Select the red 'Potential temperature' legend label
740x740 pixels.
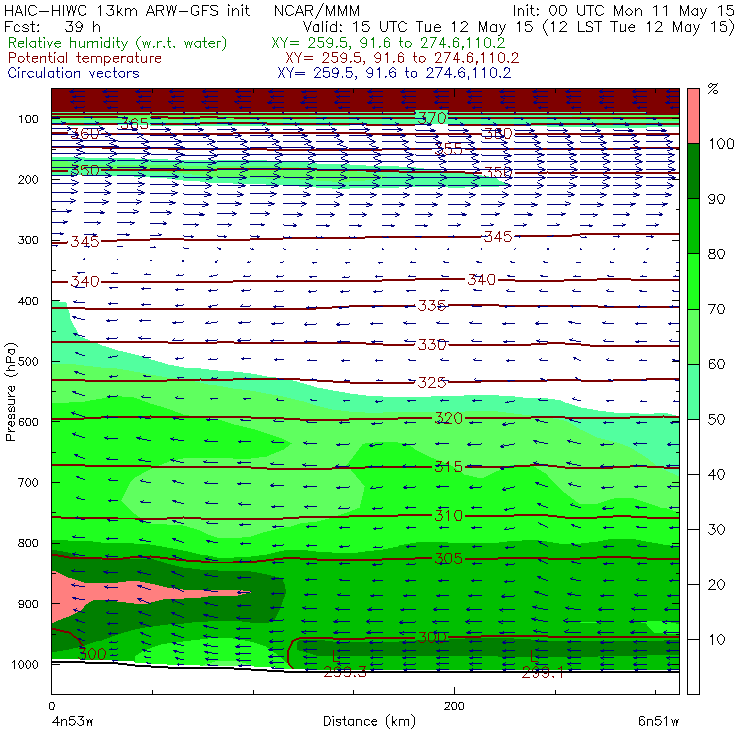tap(85, 58)
